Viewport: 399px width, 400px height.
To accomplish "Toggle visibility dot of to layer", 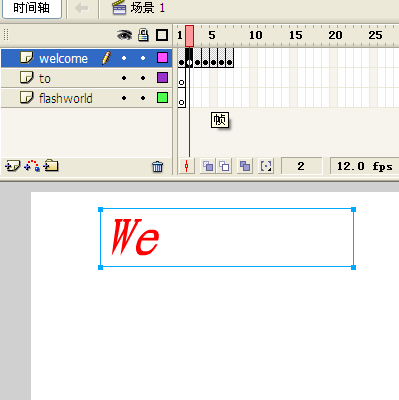I will click(x=124, y=78).
